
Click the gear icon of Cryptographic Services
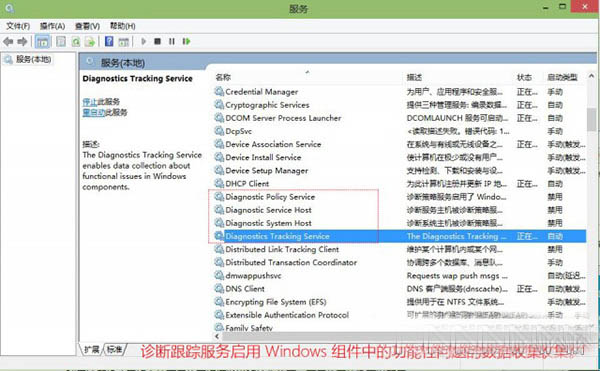point(219,104)
